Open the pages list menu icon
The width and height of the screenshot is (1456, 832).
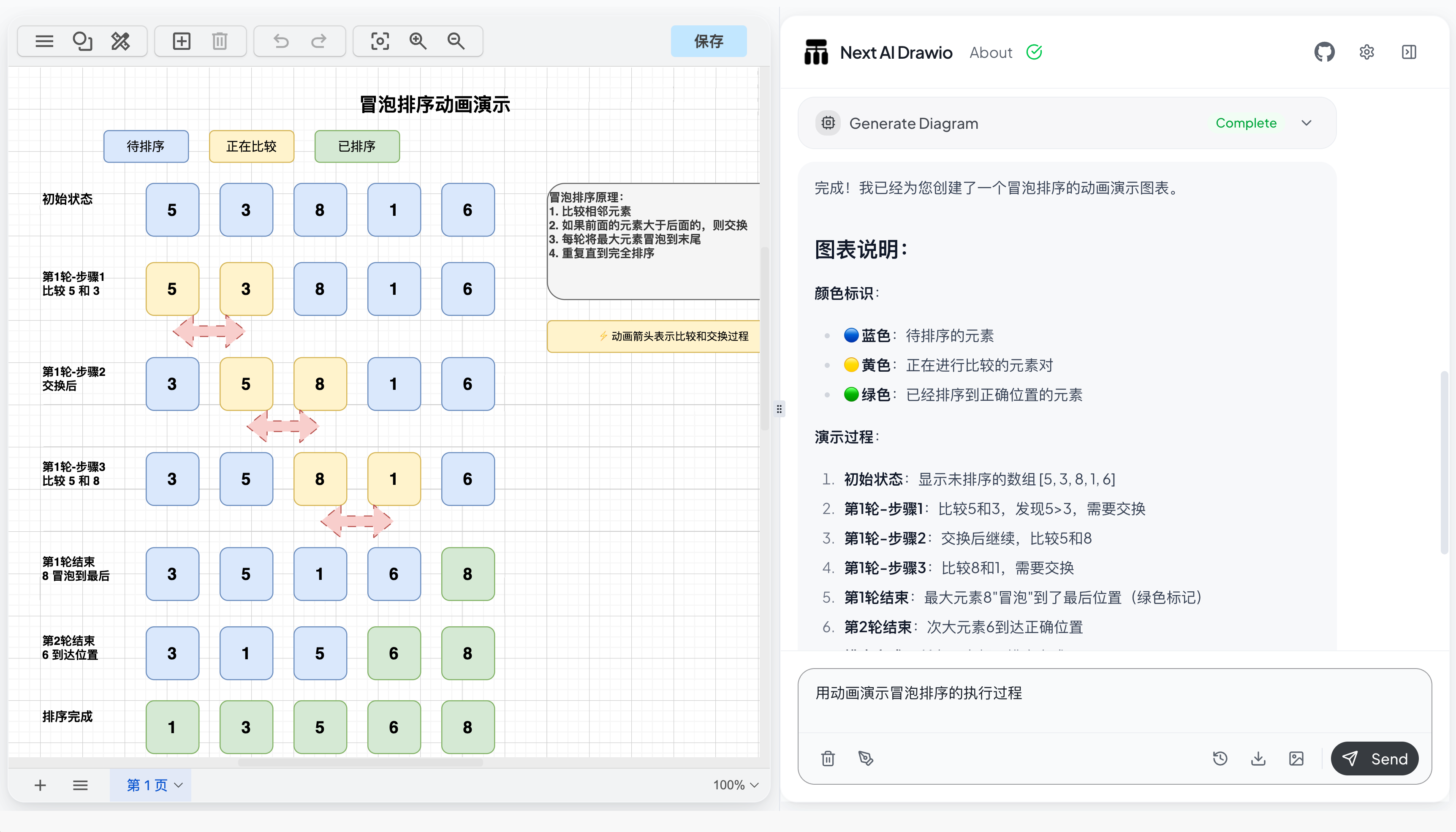[x=81, y=785]
